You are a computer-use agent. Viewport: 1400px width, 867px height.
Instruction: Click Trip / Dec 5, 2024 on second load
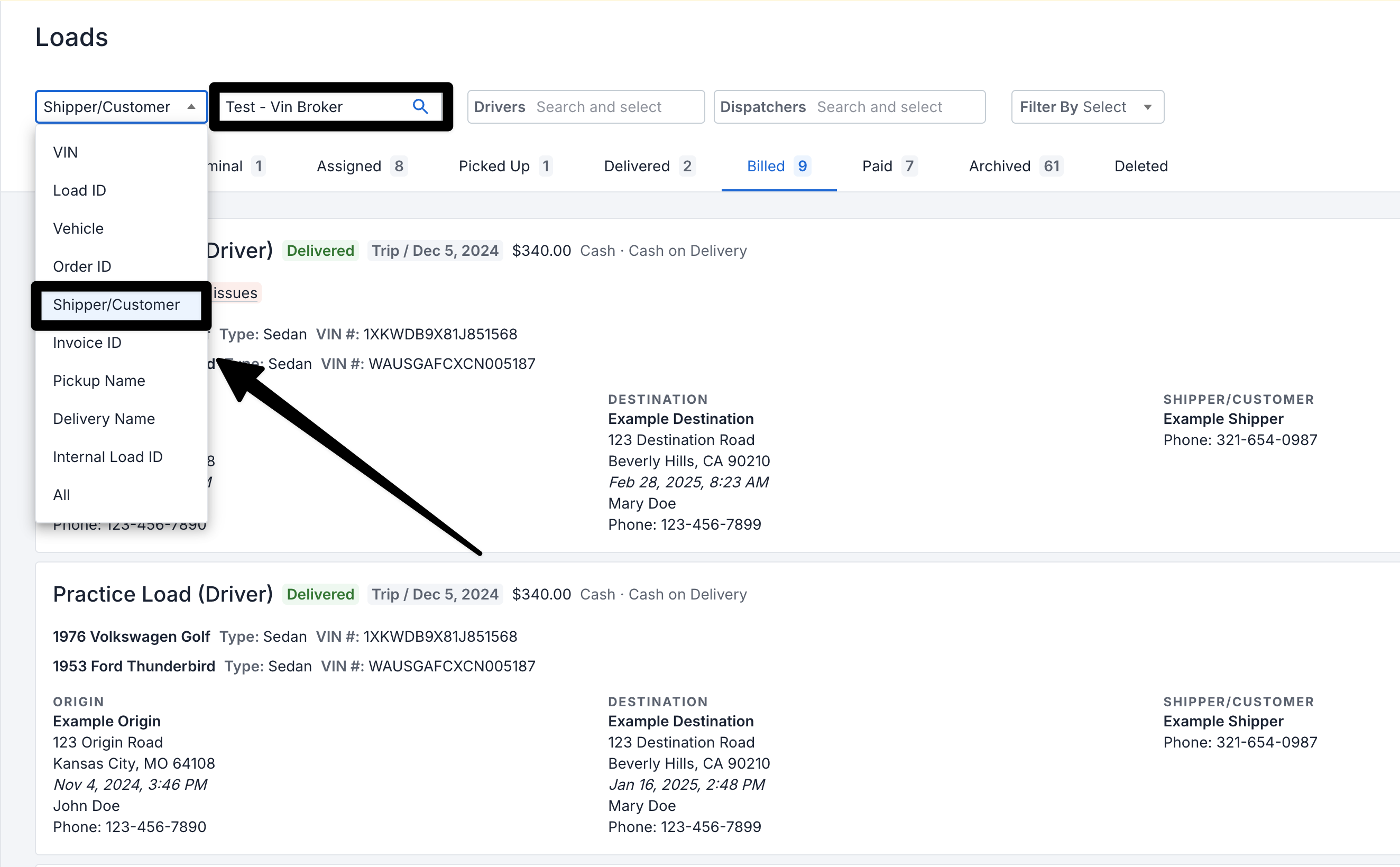(435, 595)
